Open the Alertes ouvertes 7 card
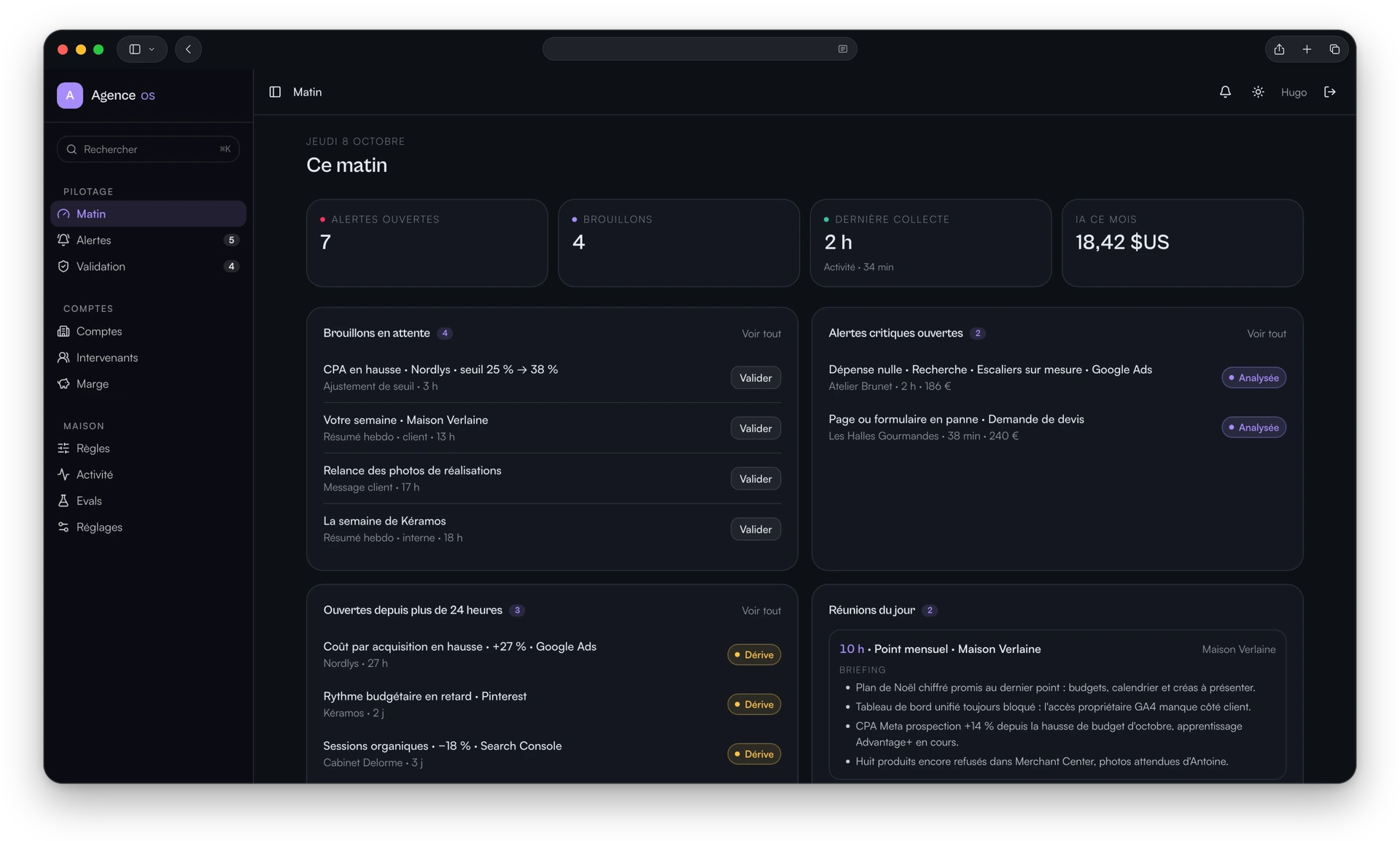 [x=427, y=243]
